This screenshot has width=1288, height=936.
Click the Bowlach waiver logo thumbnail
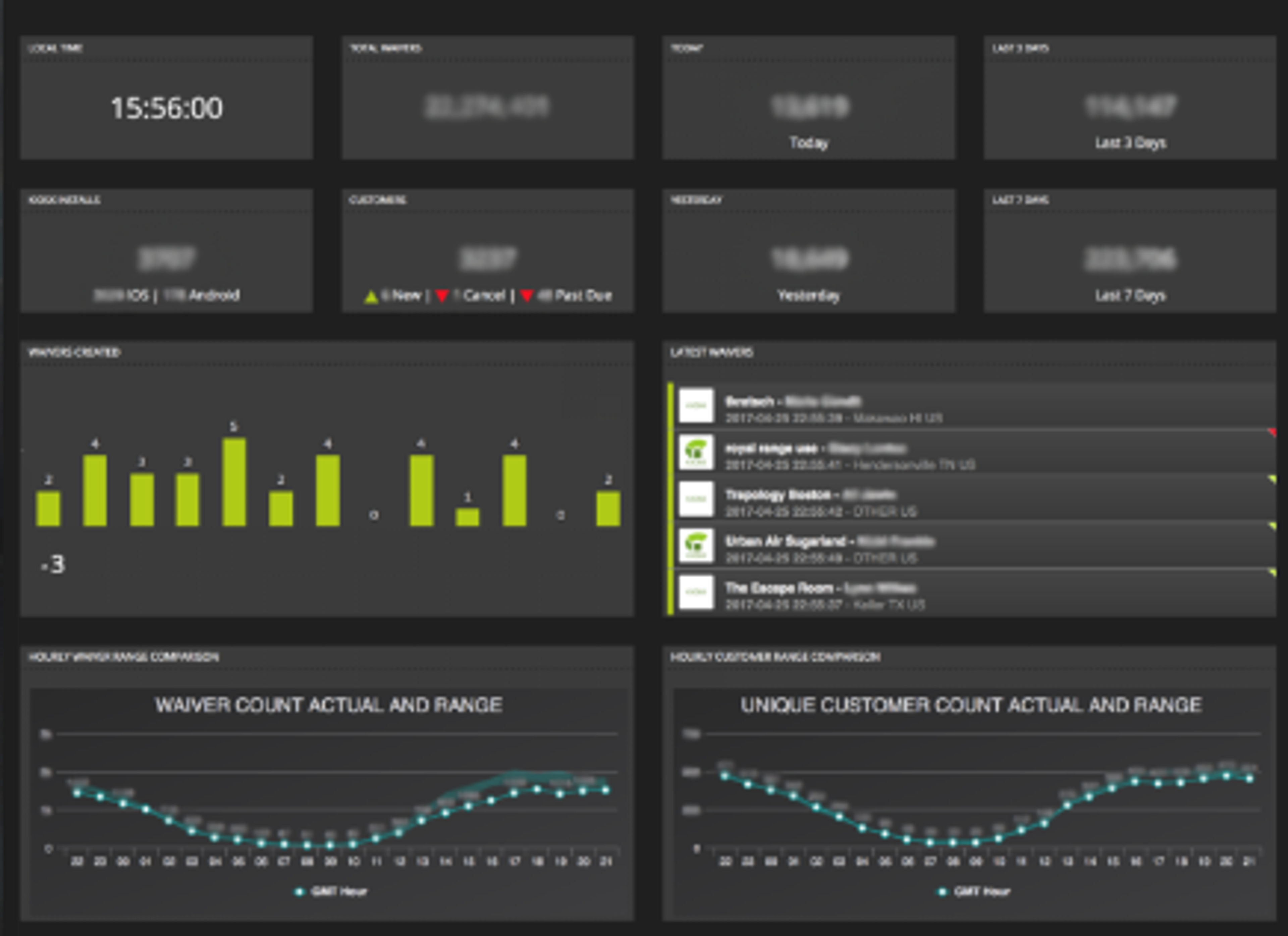click(696, 405)
